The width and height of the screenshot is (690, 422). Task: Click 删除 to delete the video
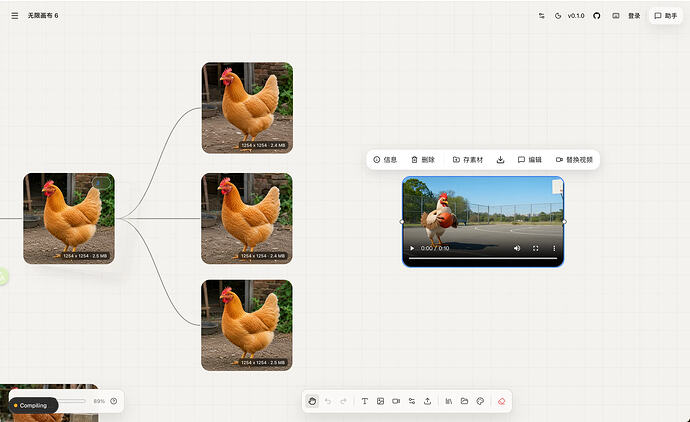click(423, 160)
